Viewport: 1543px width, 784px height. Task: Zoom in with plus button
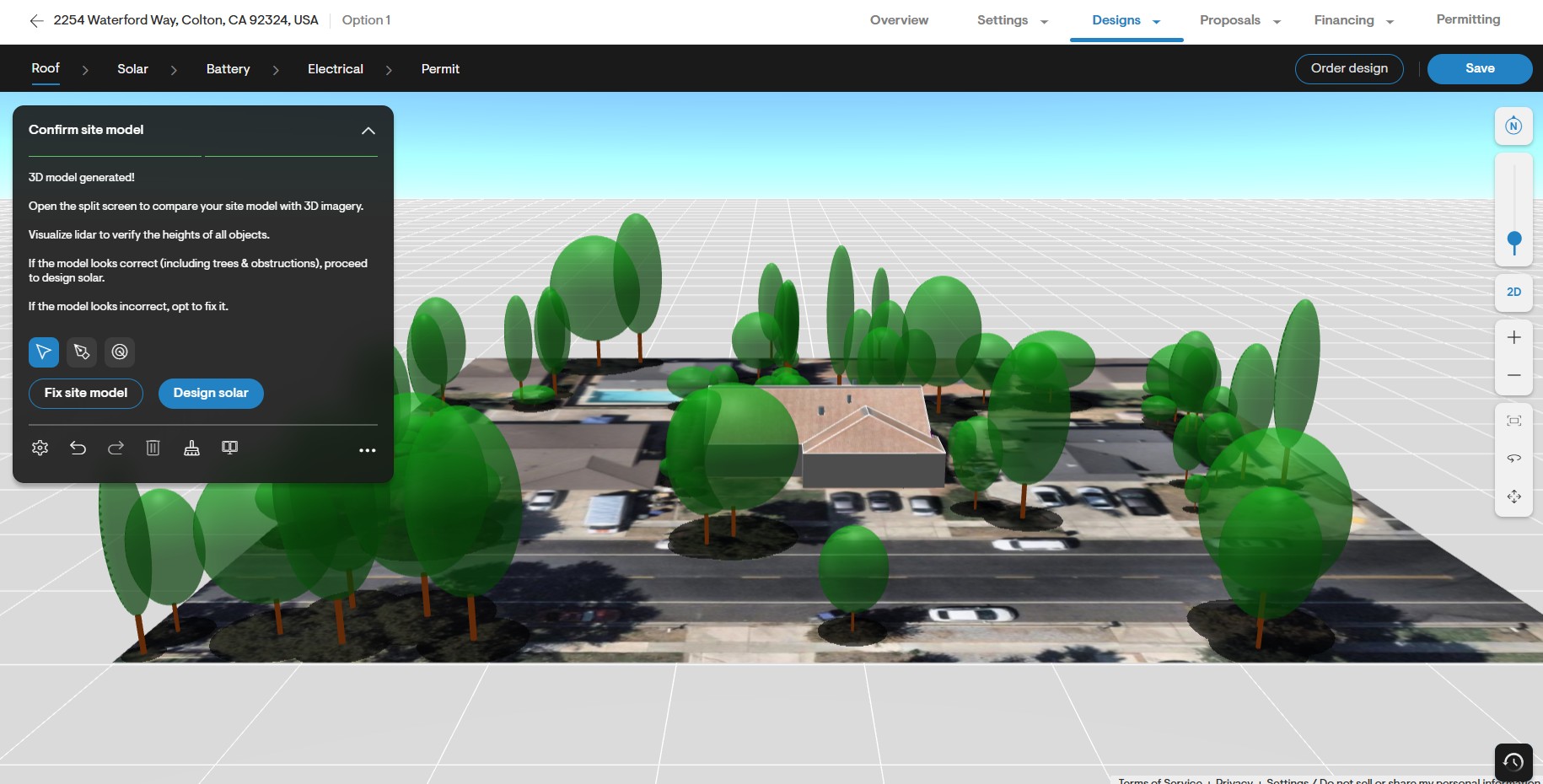[1513, 337]
